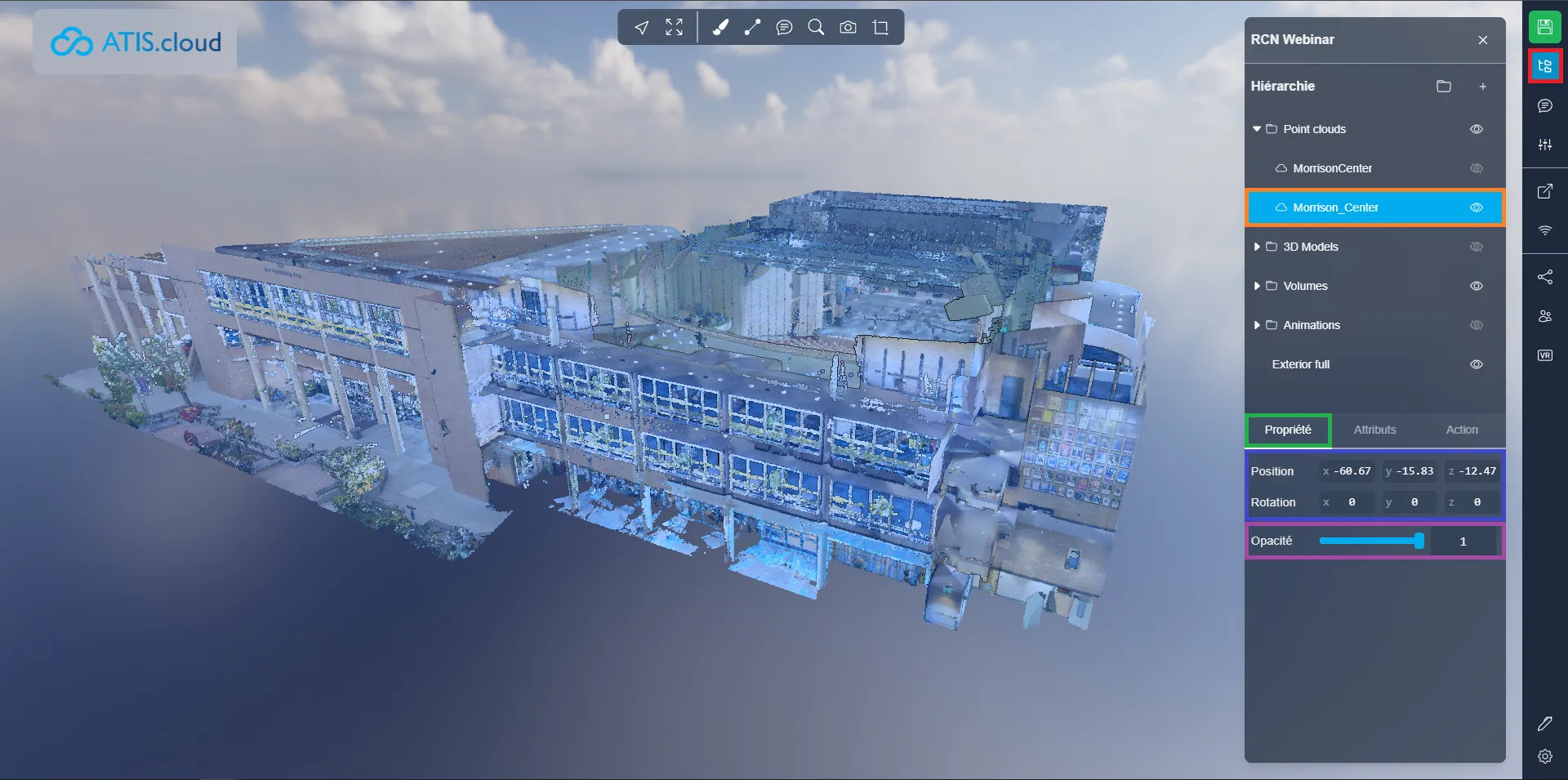Click the camera screenshot icon
This screenshot has width=1568, height=780.
tap(849, 28)
